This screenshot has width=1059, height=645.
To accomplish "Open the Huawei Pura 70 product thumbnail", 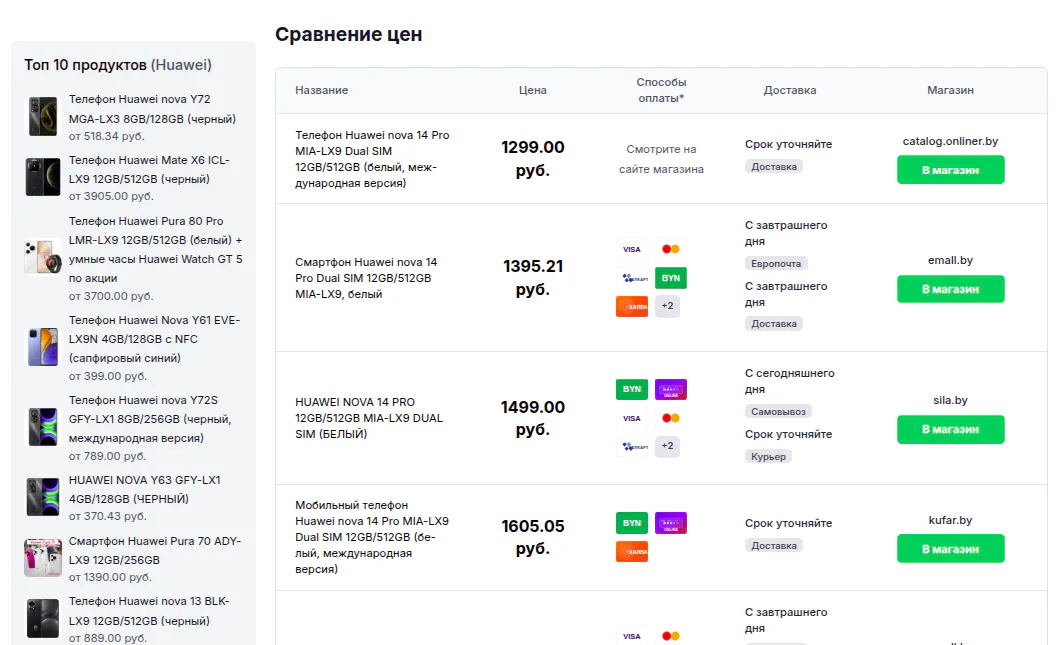I will click(43, 558).
